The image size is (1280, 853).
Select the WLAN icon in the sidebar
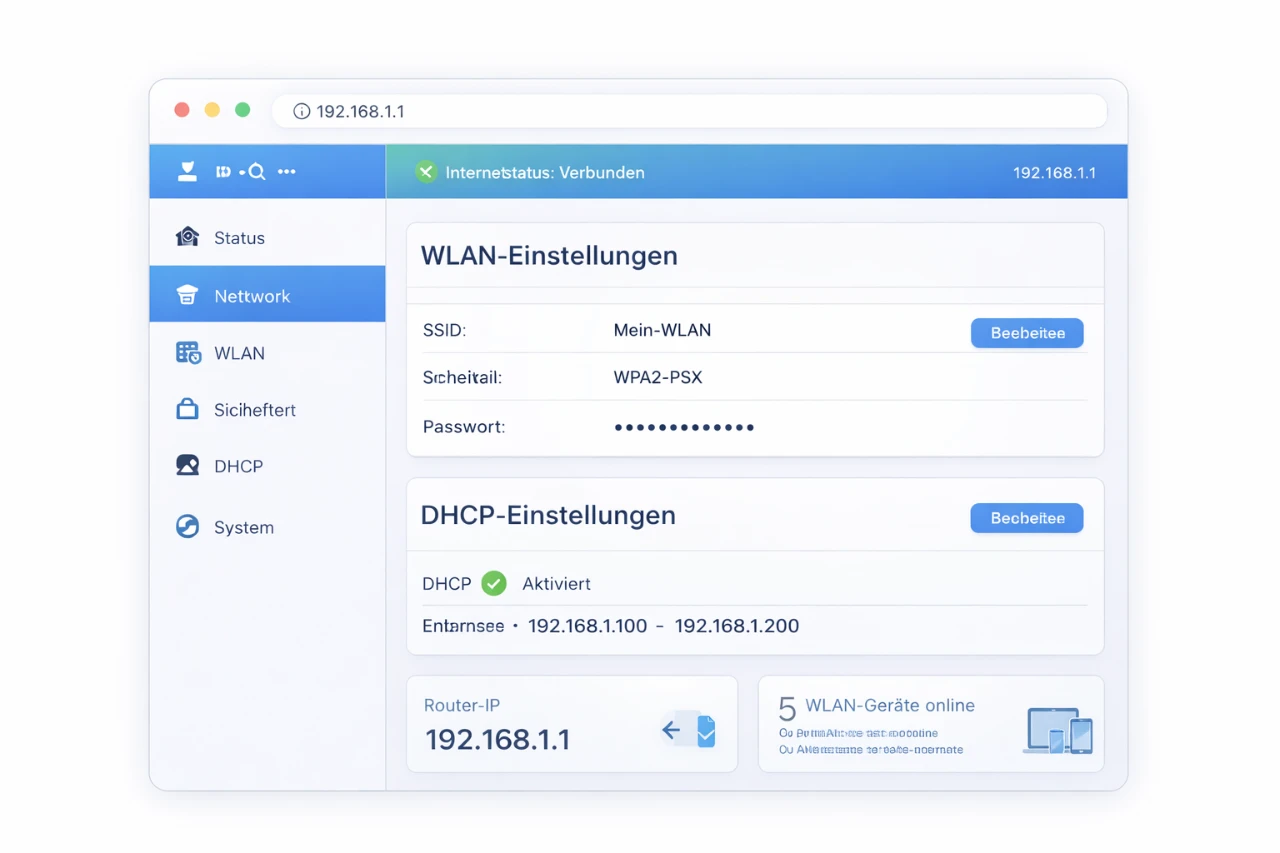[x=187, y=352]
